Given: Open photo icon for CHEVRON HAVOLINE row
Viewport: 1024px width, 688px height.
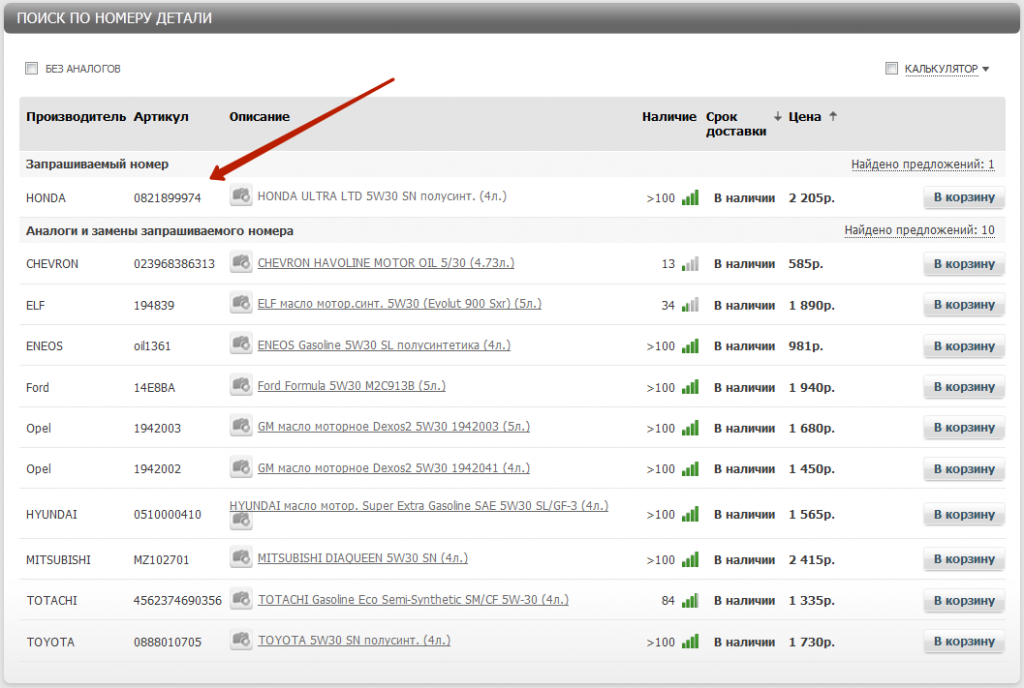Looking at the screenshot, I should (241, 262).
